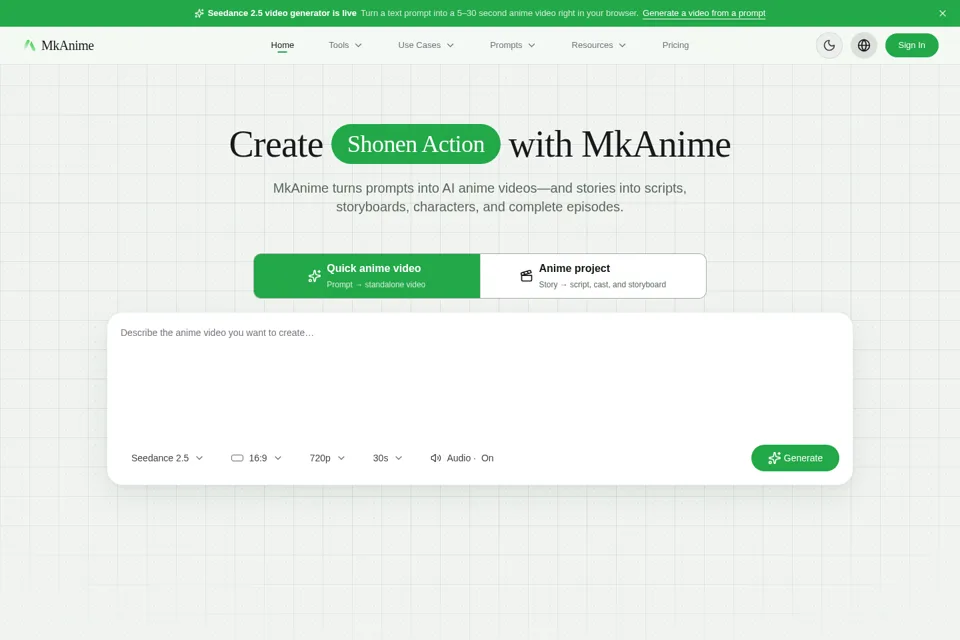This screenshot has width=960, height=640.
Task: Select the Quick anime video tab
Action: coord(367,276)
